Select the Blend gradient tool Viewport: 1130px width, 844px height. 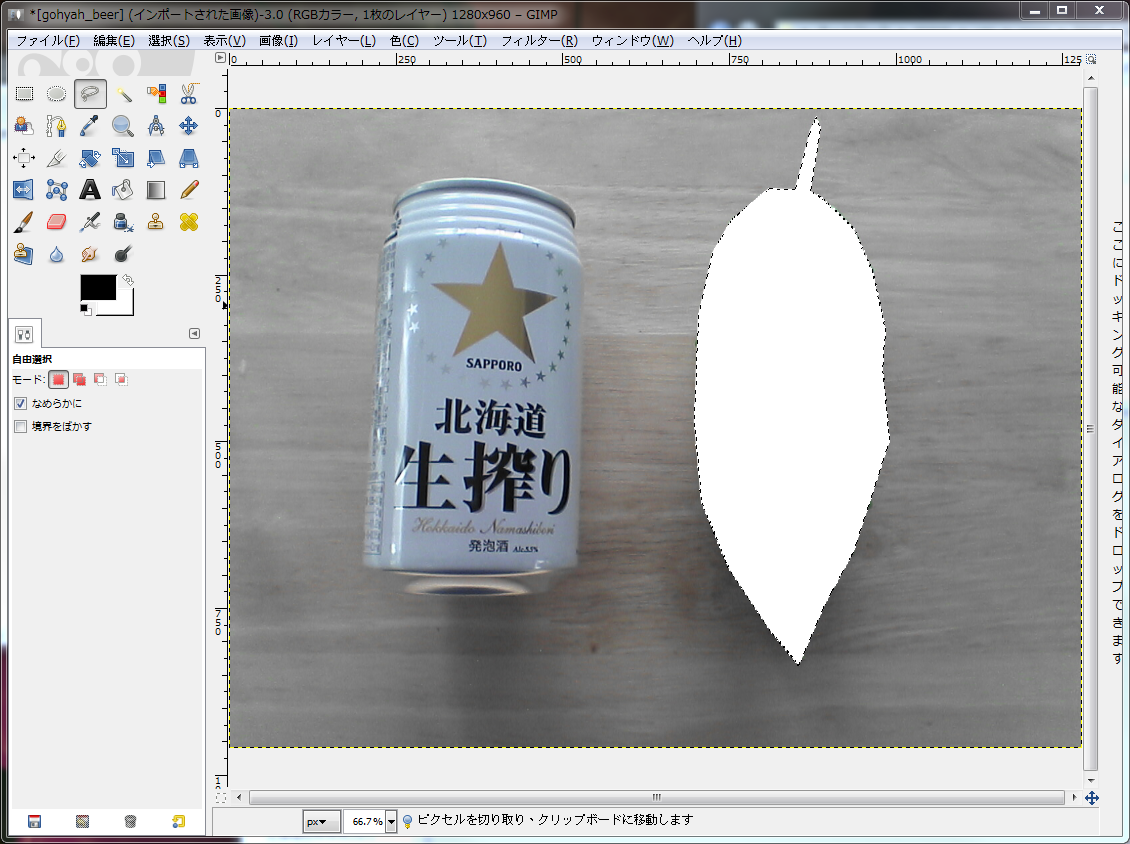pyautogui.click(x=156, y=190)
